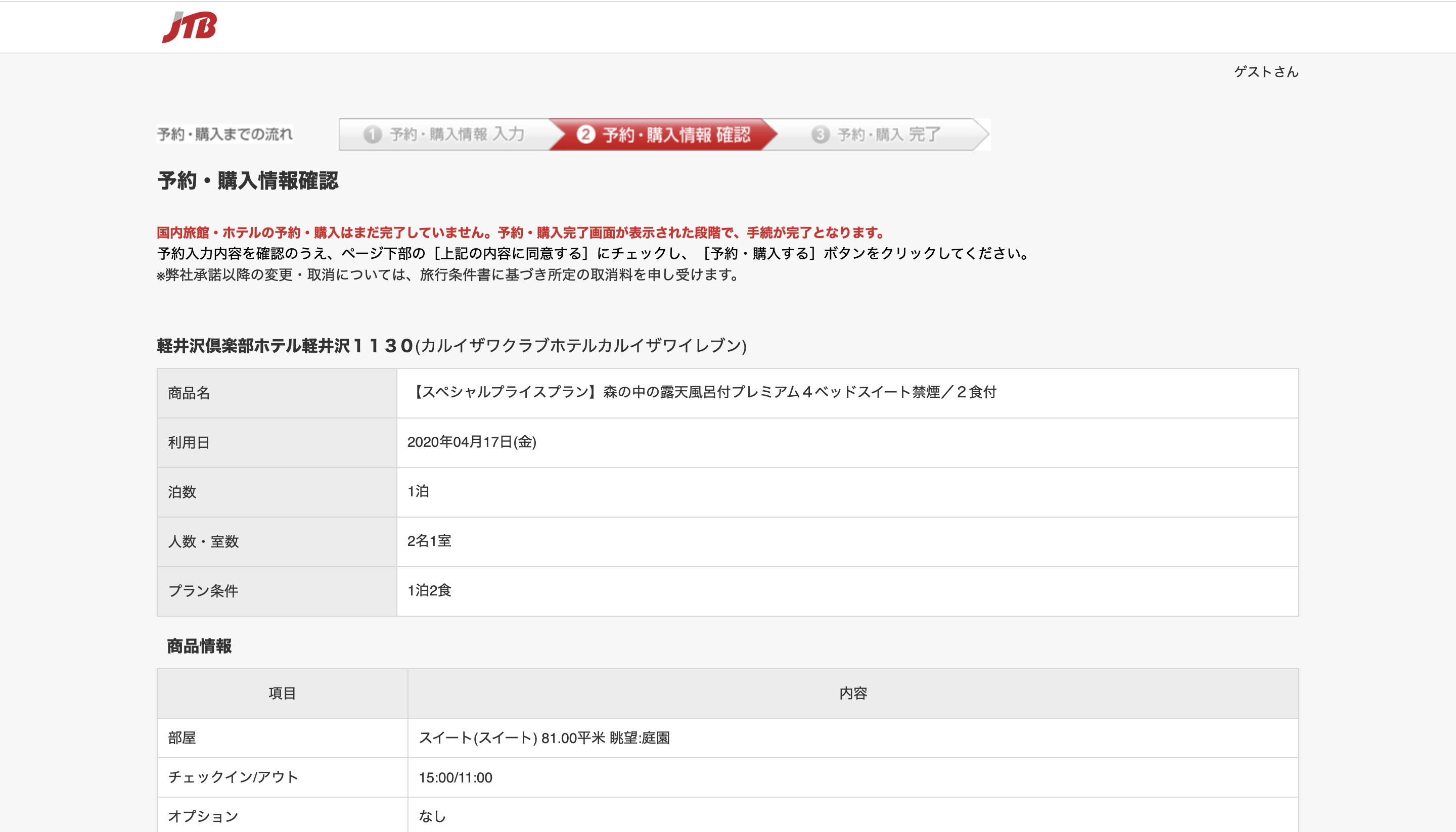Click the cancellation fee note starting with ※弊社承諾以降
This screenshot has height=832, width=1456.
pyautogui.click(x=448, y=275)
